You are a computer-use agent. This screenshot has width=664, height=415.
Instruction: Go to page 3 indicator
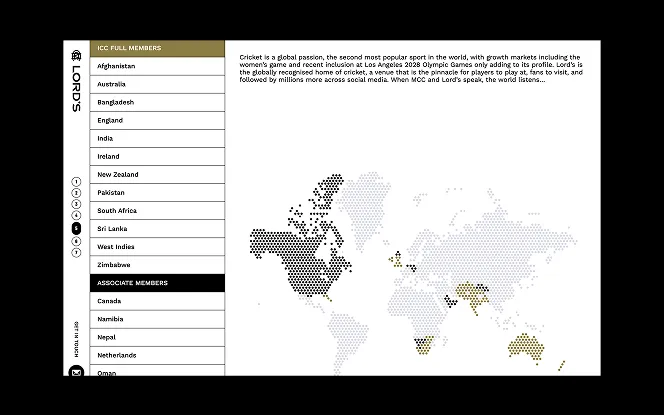(x=76, y=204)
